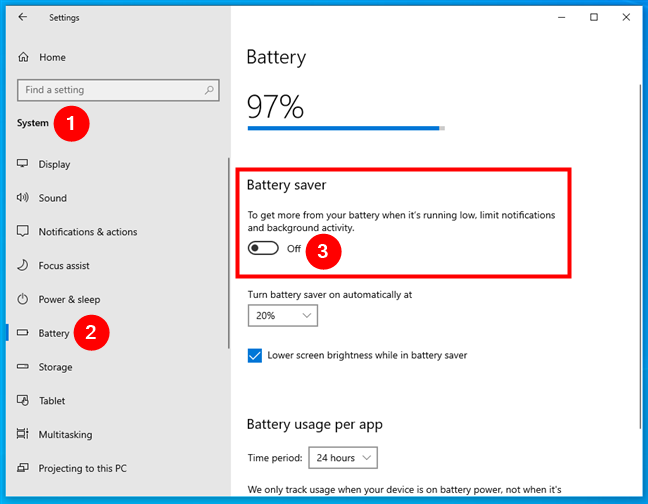648x504 pixels.
Task: Click the main page vertical scrollbar
Action: click(640, 256)
